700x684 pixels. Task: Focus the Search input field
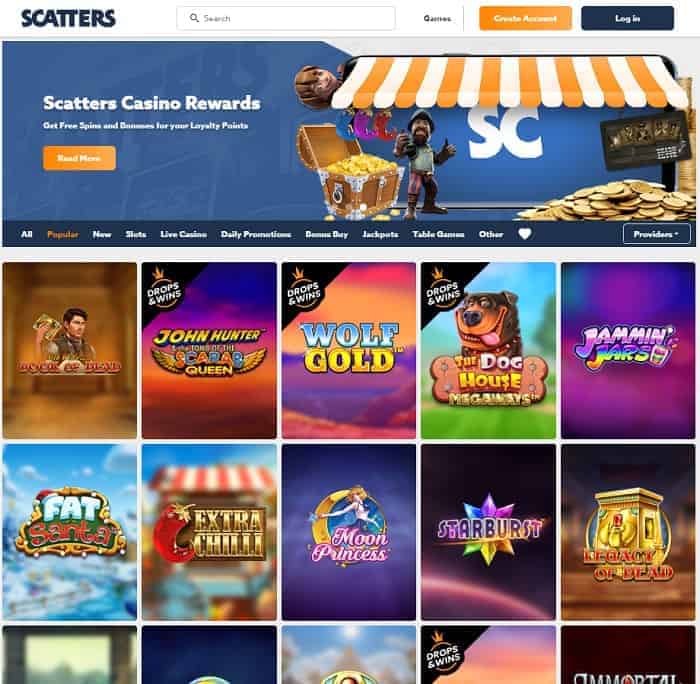coord(286,18)
